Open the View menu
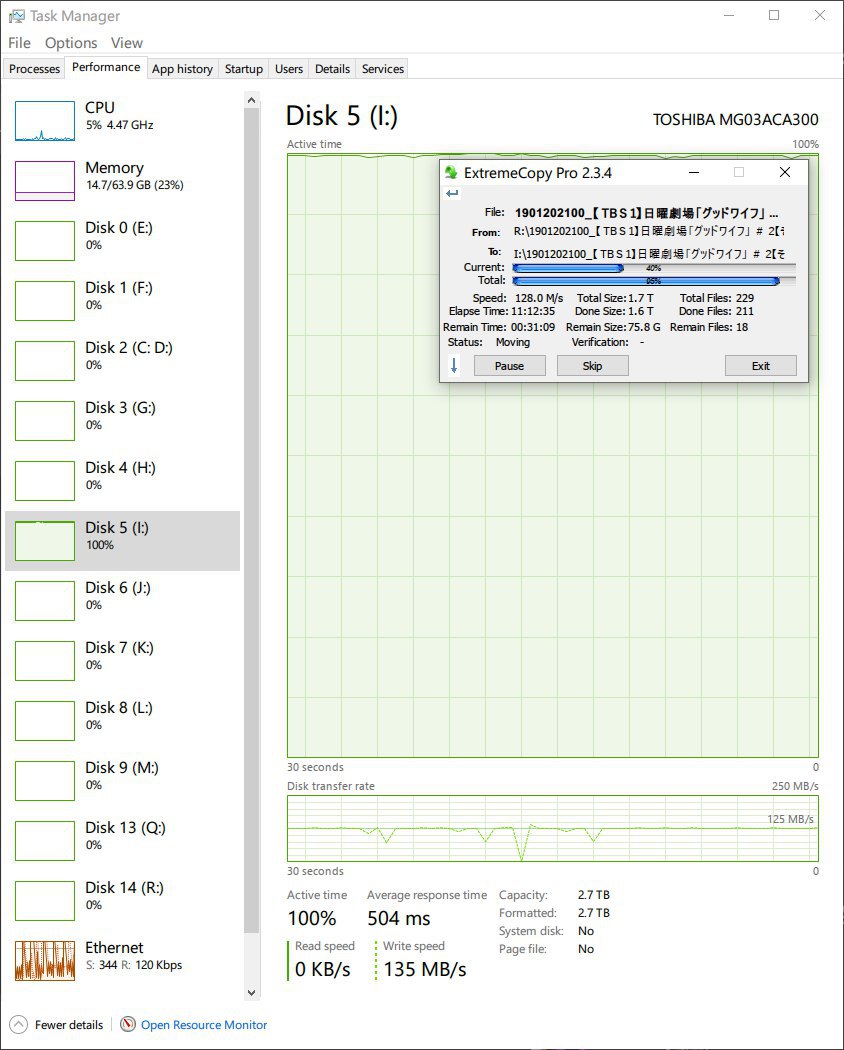 pyautogui.click(x=127, y=43)
